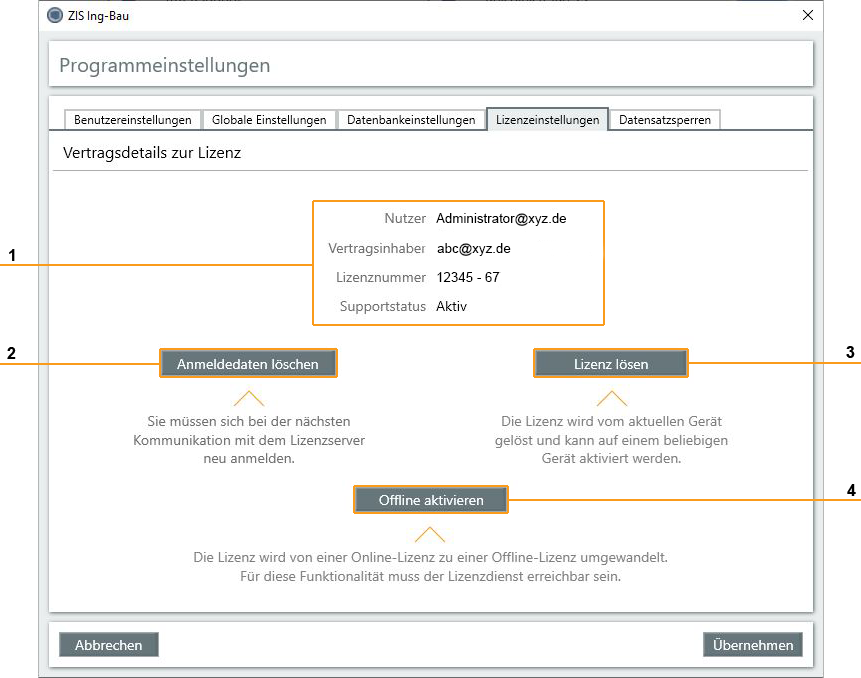The image size is (861, 678).
Task: Apply changes with Übernehmen
Action: click(753, 645)
